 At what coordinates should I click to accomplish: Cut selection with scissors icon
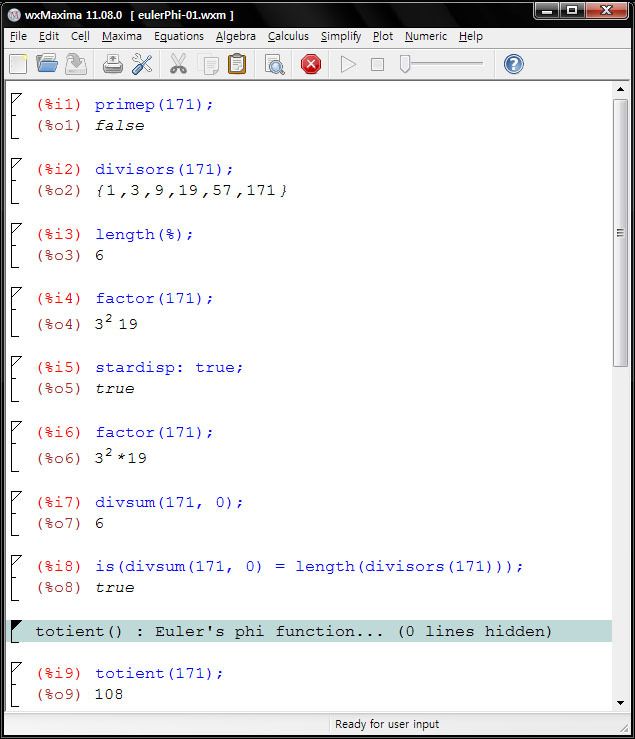178,64
